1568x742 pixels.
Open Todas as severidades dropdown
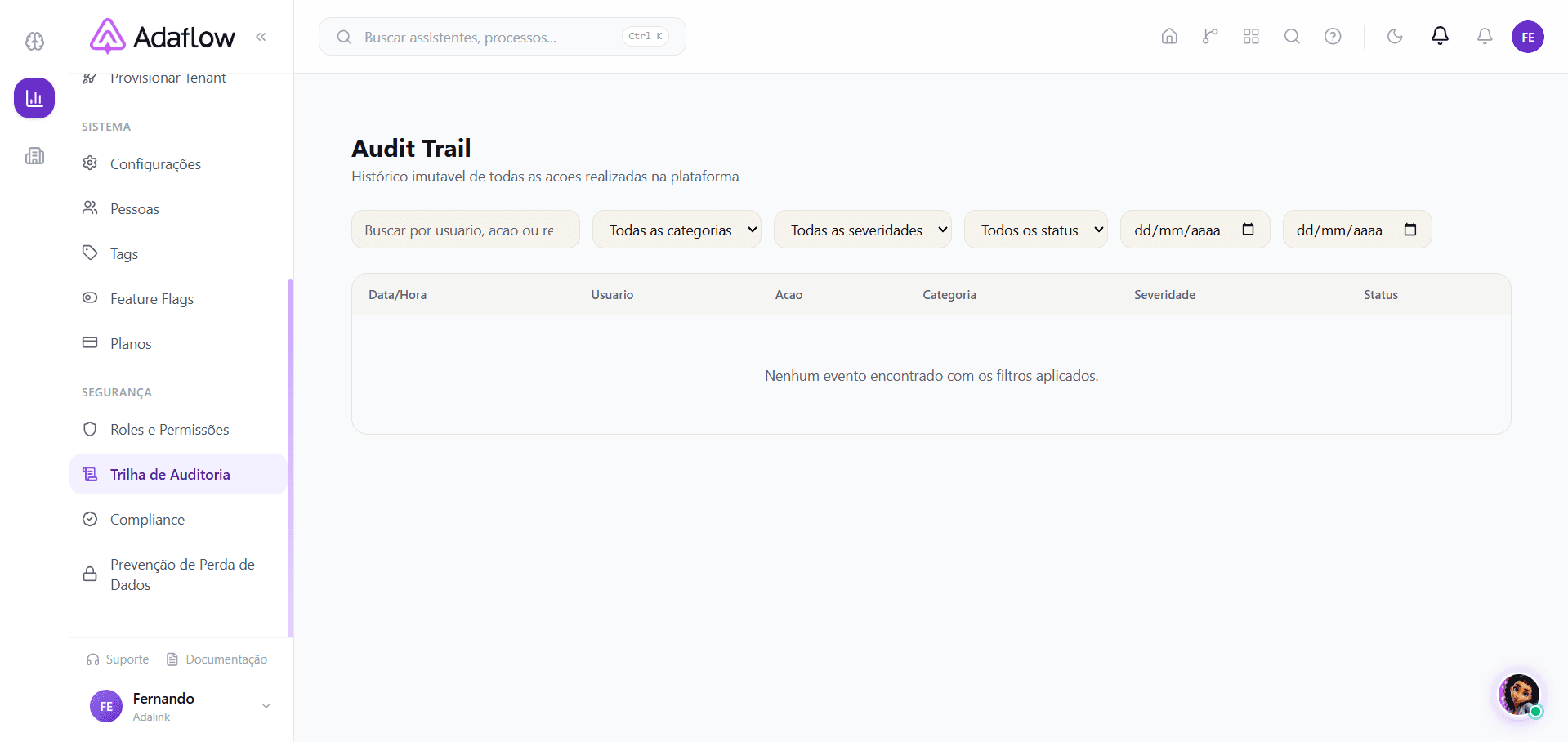[x=863, y=230]
